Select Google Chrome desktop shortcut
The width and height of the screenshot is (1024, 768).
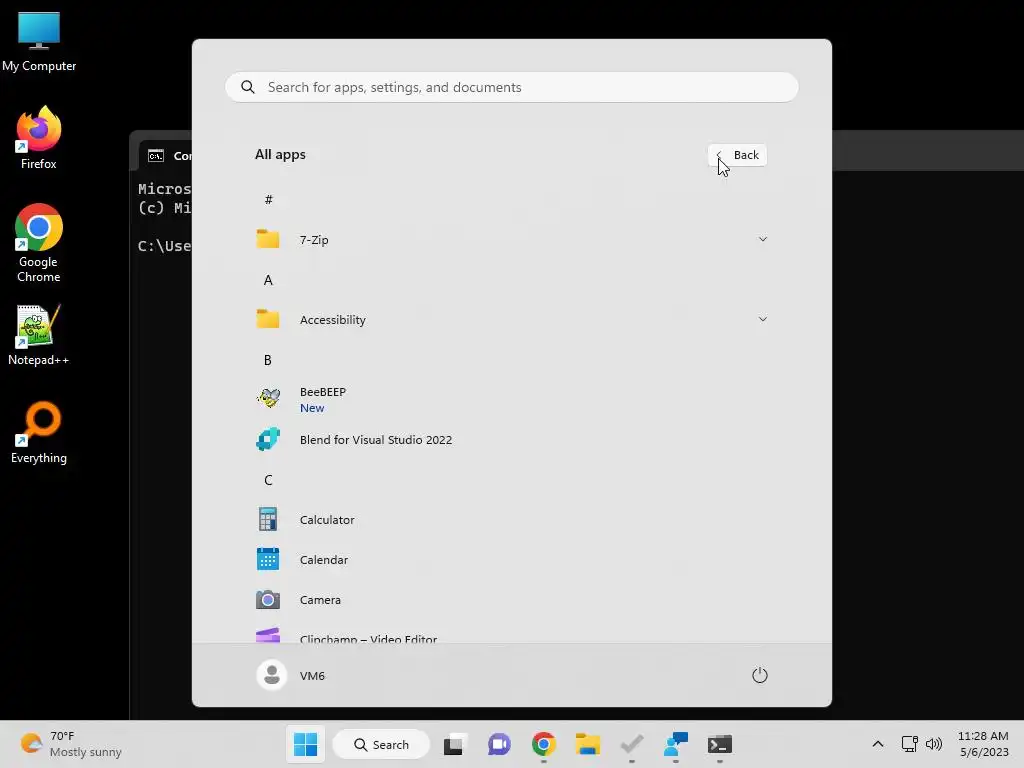(x=39, y=243)
